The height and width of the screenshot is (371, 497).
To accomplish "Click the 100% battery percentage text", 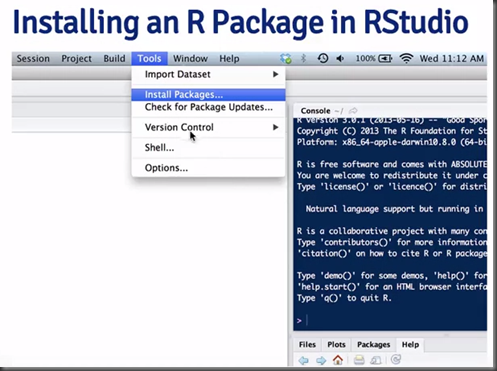I will 365,59.
